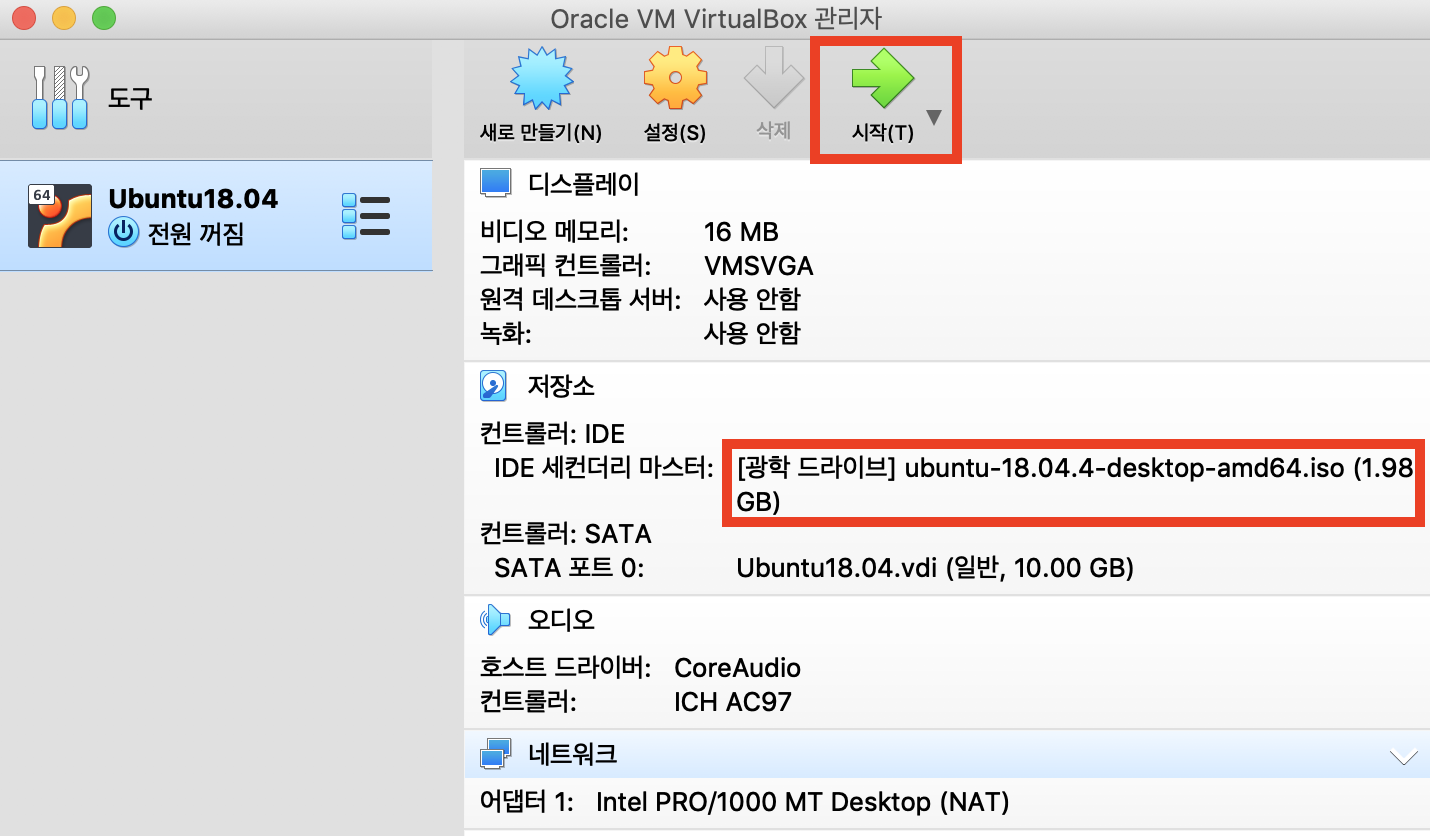This screenshot has height=836, width=1430.
Task: Select 도구 tools icon in sidebar
Action: (61, 98)
